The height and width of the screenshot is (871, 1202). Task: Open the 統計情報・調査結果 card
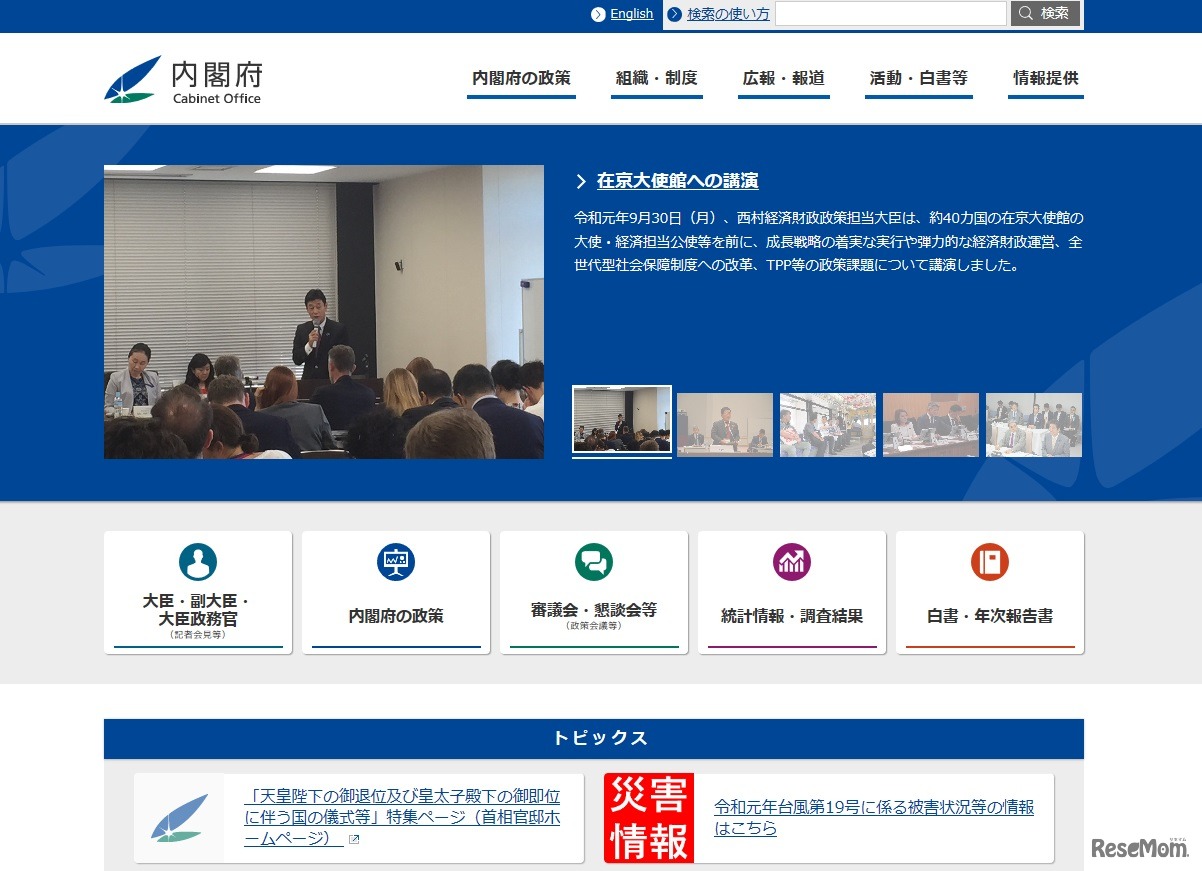(792, 593)
